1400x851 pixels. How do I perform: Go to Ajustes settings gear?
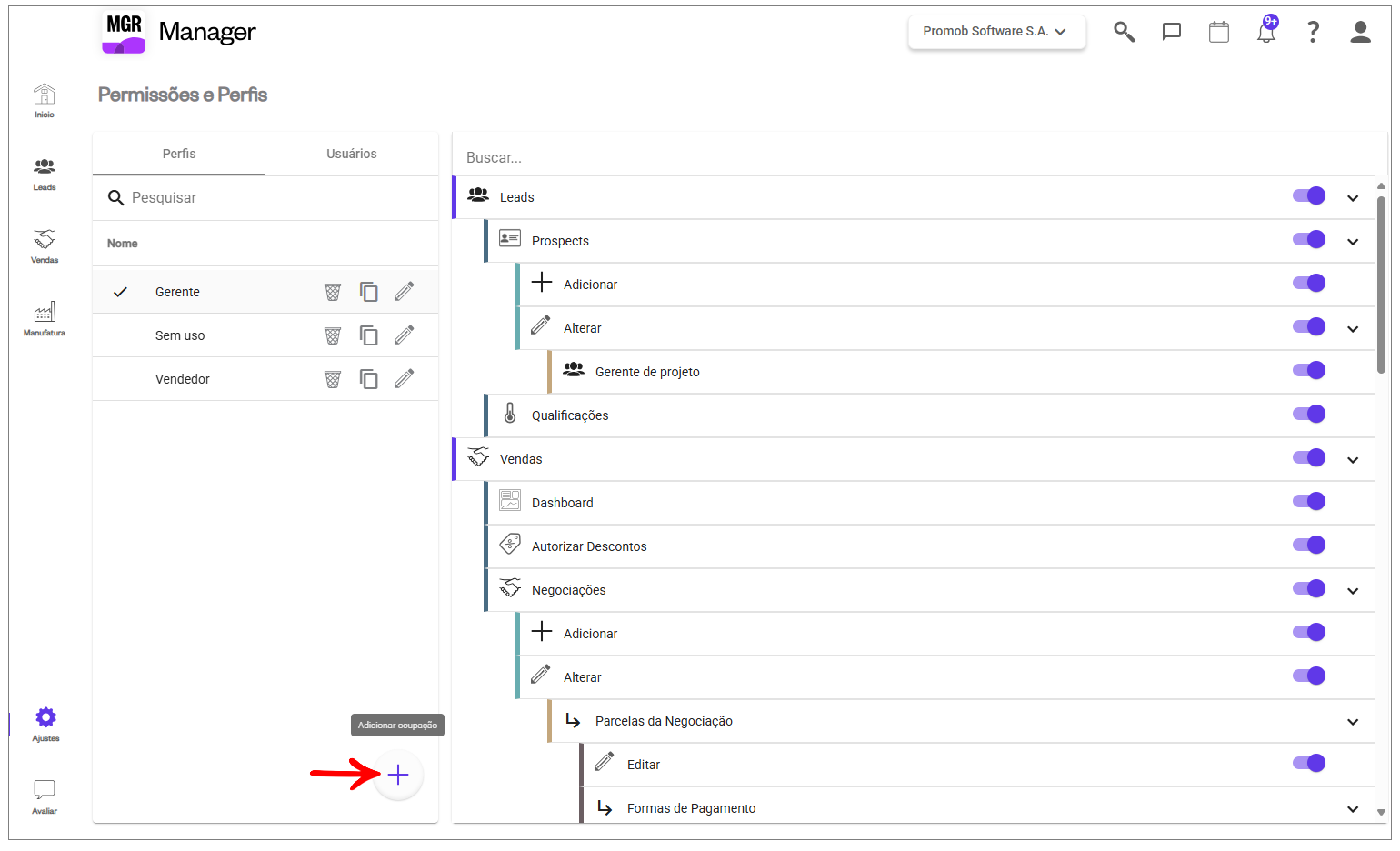click(x=45, y=724)
